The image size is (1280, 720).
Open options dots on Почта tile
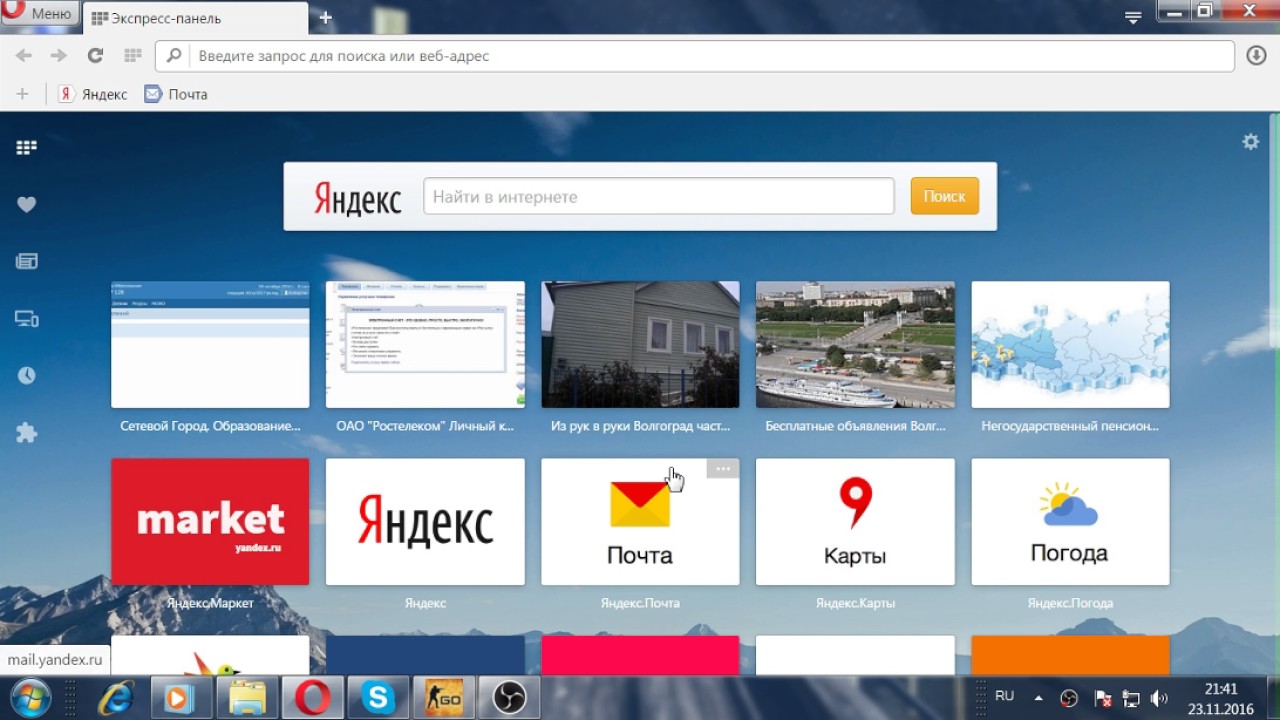(x=723, y=468)
